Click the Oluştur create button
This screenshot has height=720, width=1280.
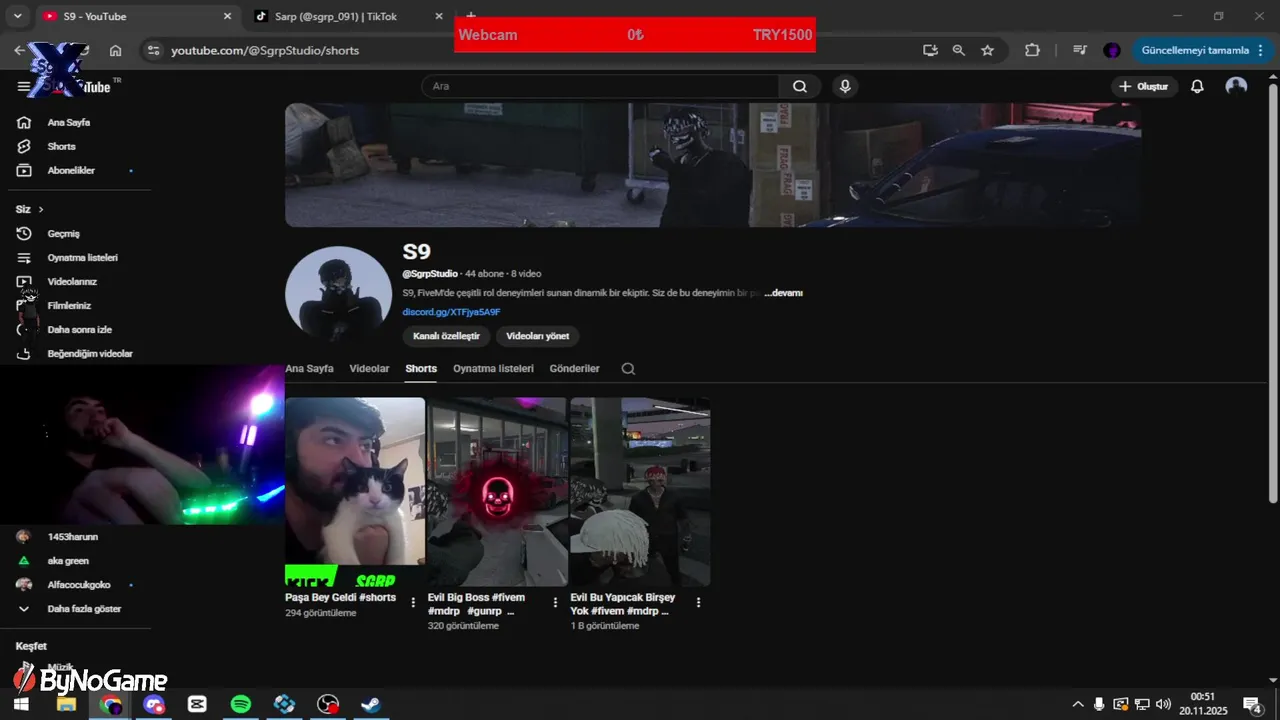[x=1143, y=86]
